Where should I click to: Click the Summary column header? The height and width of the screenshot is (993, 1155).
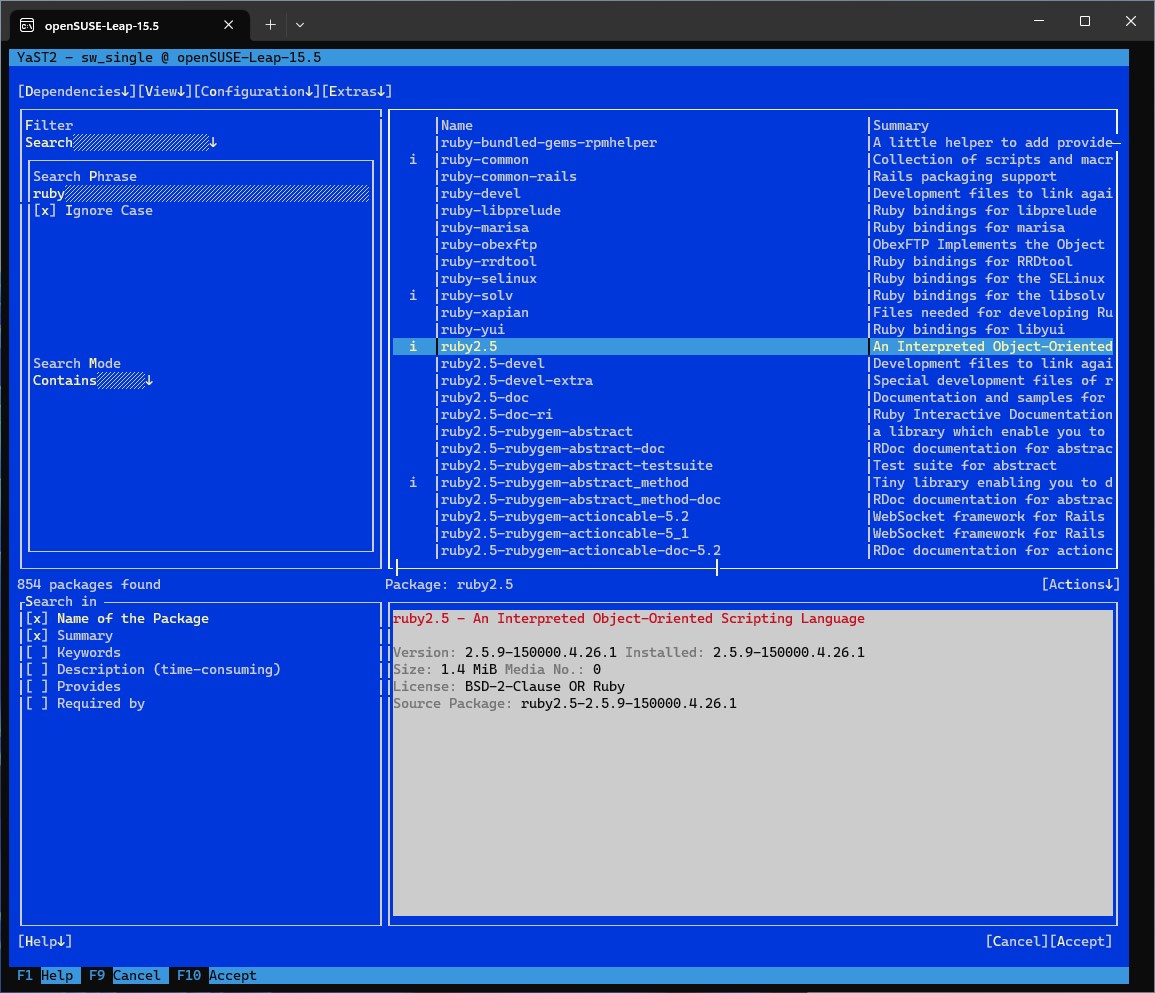coord(901,125)
